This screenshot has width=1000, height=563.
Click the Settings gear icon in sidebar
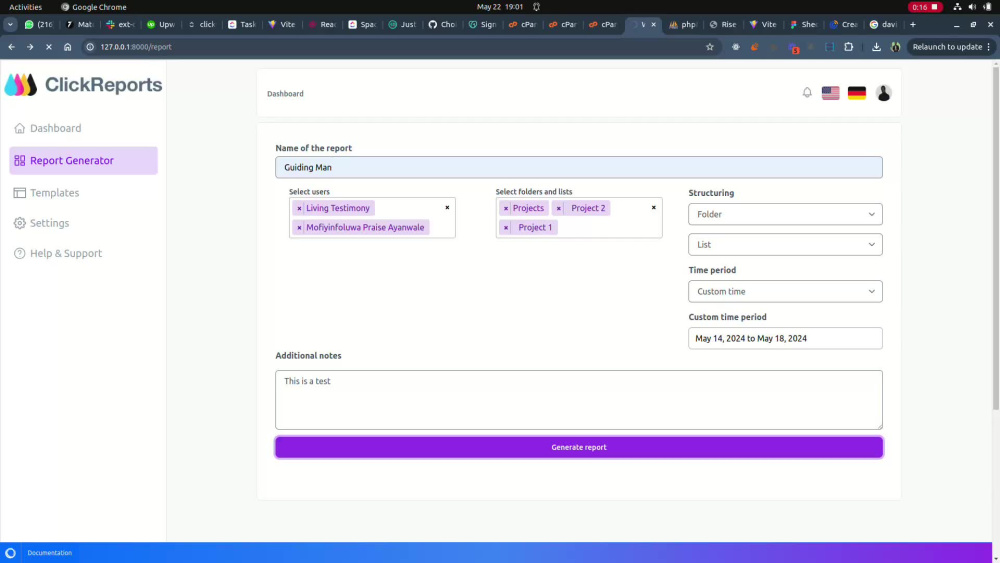[x=20, y=223]
